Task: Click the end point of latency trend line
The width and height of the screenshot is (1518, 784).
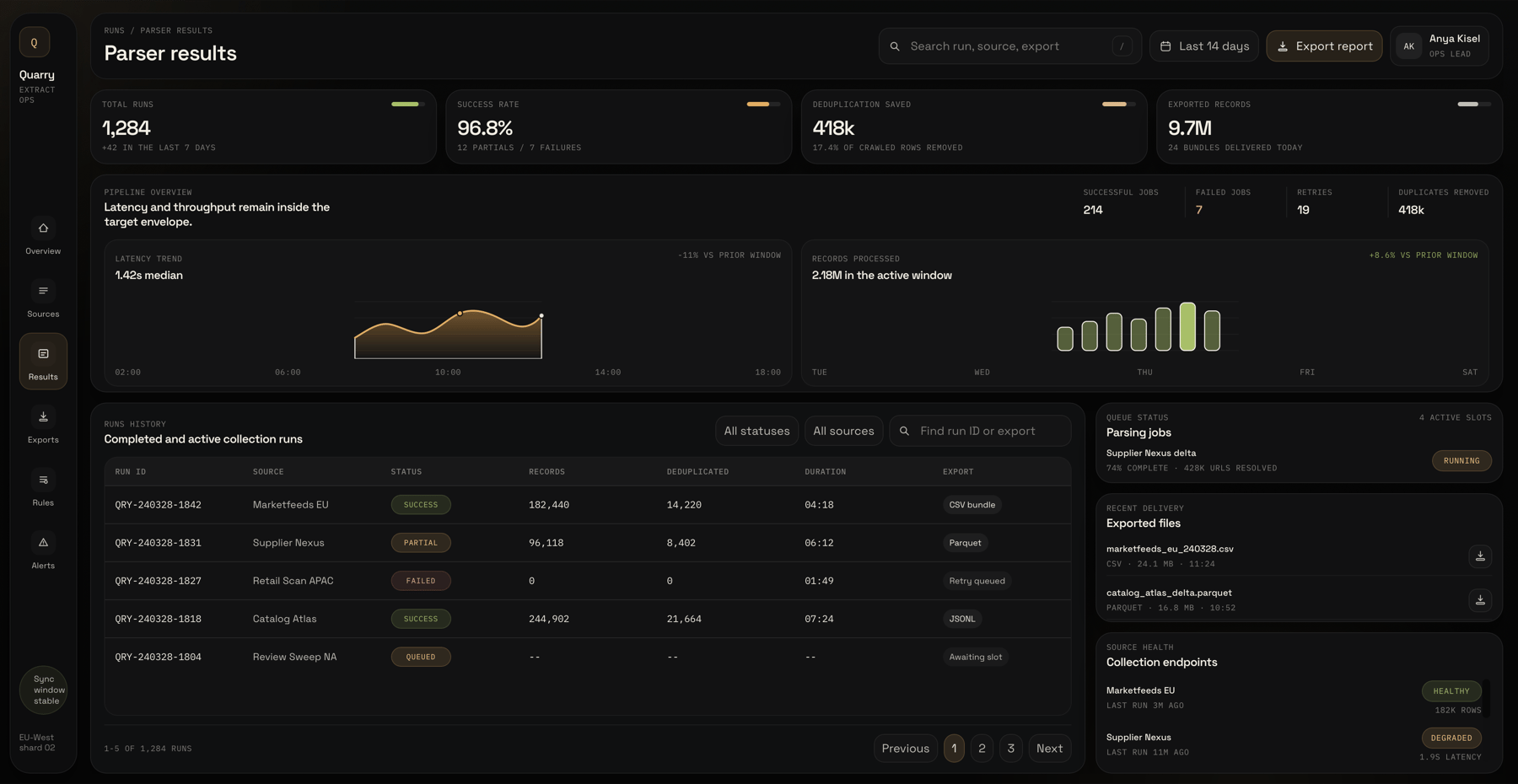Action: pos(541,316)
